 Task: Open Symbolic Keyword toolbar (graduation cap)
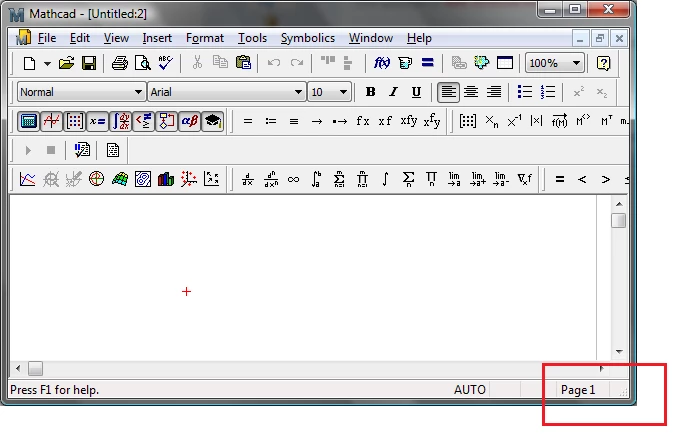point(213,121)
